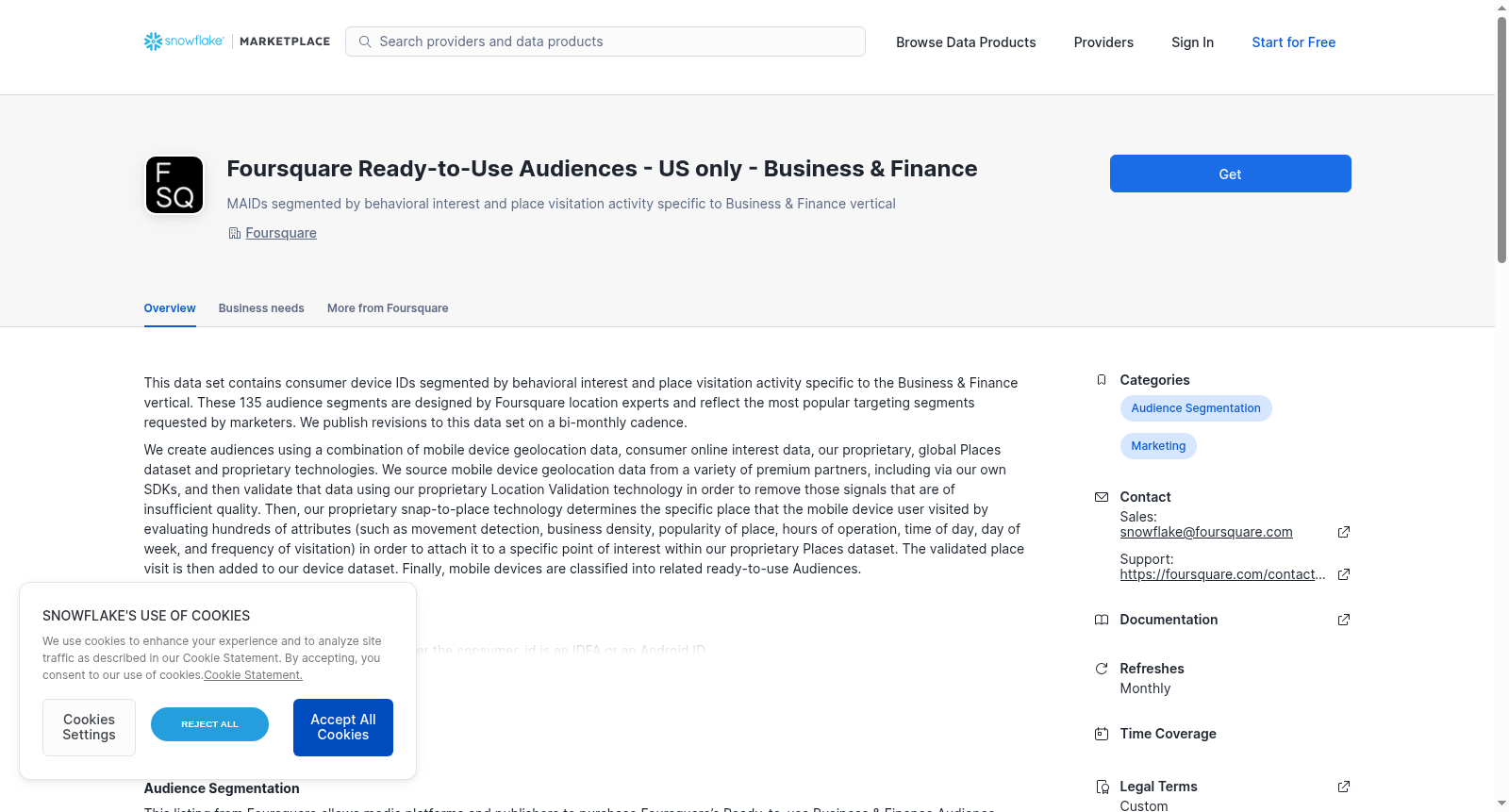Click the Snowflake logo
The height and width of the screenshot is (812, 1509).
[x=184, y=41]
